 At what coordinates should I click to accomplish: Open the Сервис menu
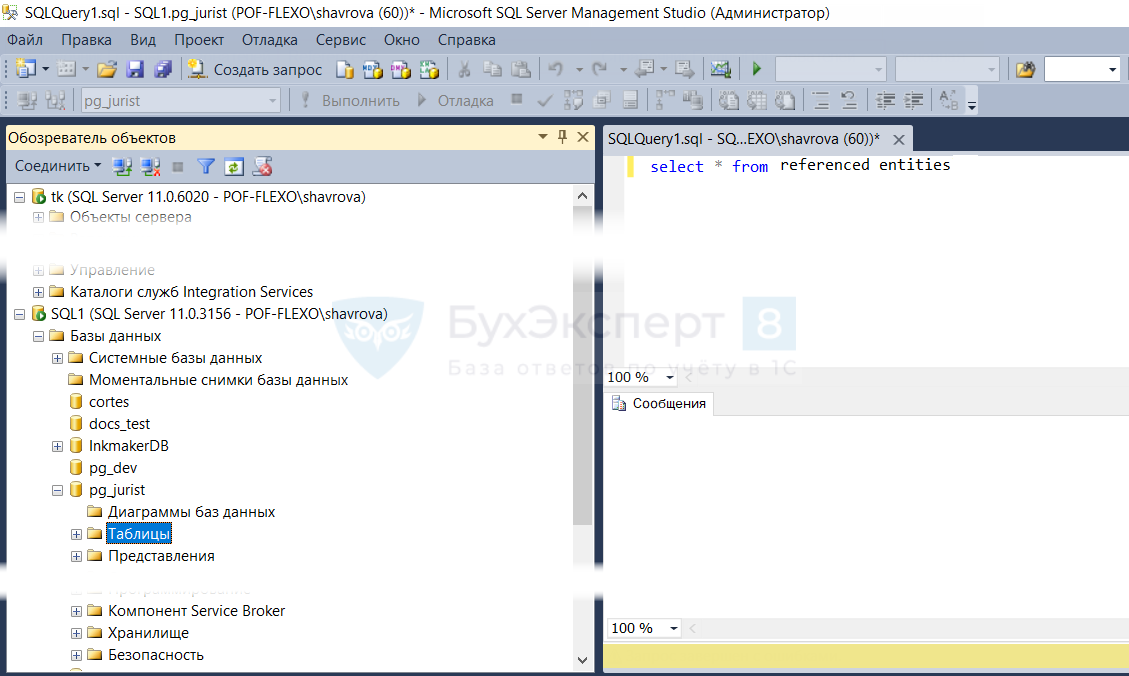[341, 40]
